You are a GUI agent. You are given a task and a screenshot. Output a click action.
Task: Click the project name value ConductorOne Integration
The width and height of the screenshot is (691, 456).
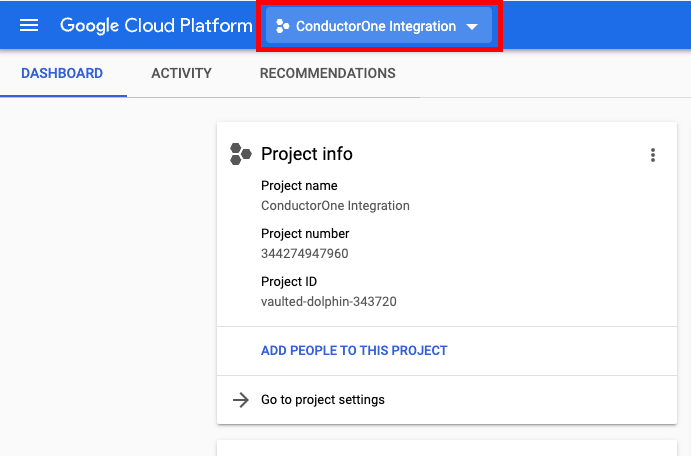click(335, 206)
